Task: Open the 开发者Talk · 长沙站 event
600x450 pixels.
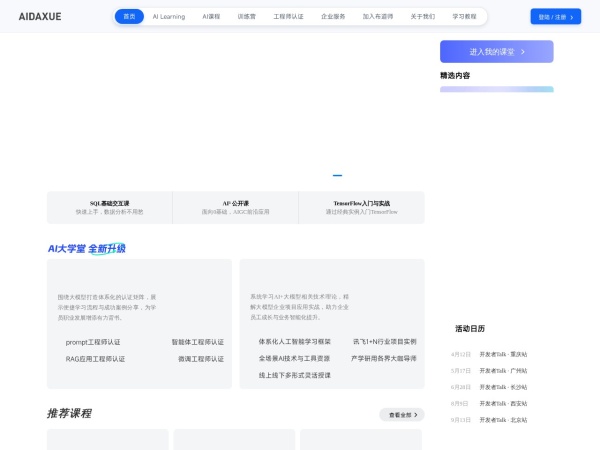Action: pos(503,387)
